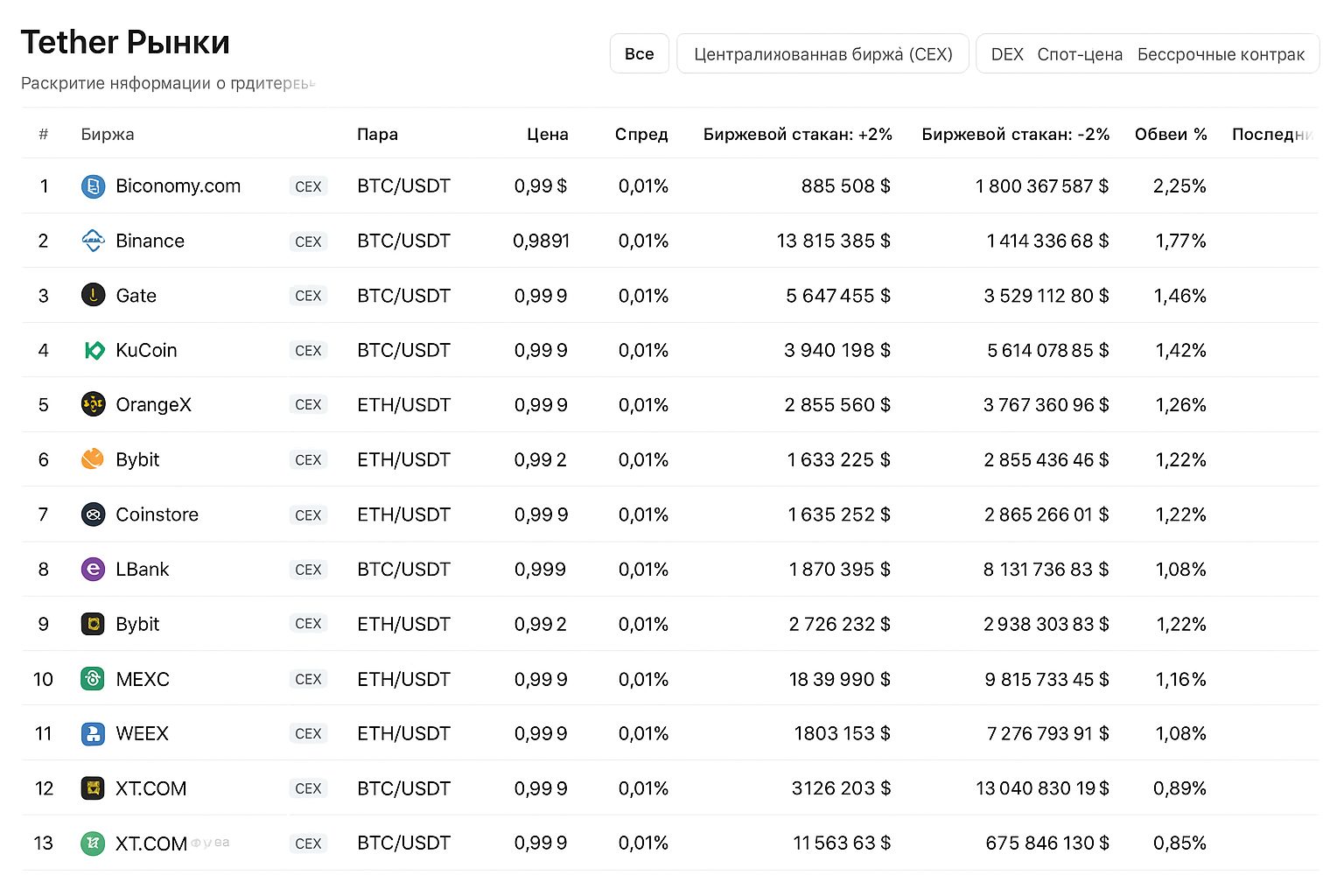Click the Binance exchange logo icon
The width and height of the screenshot is (1344, 896).
tap(93, 241)
